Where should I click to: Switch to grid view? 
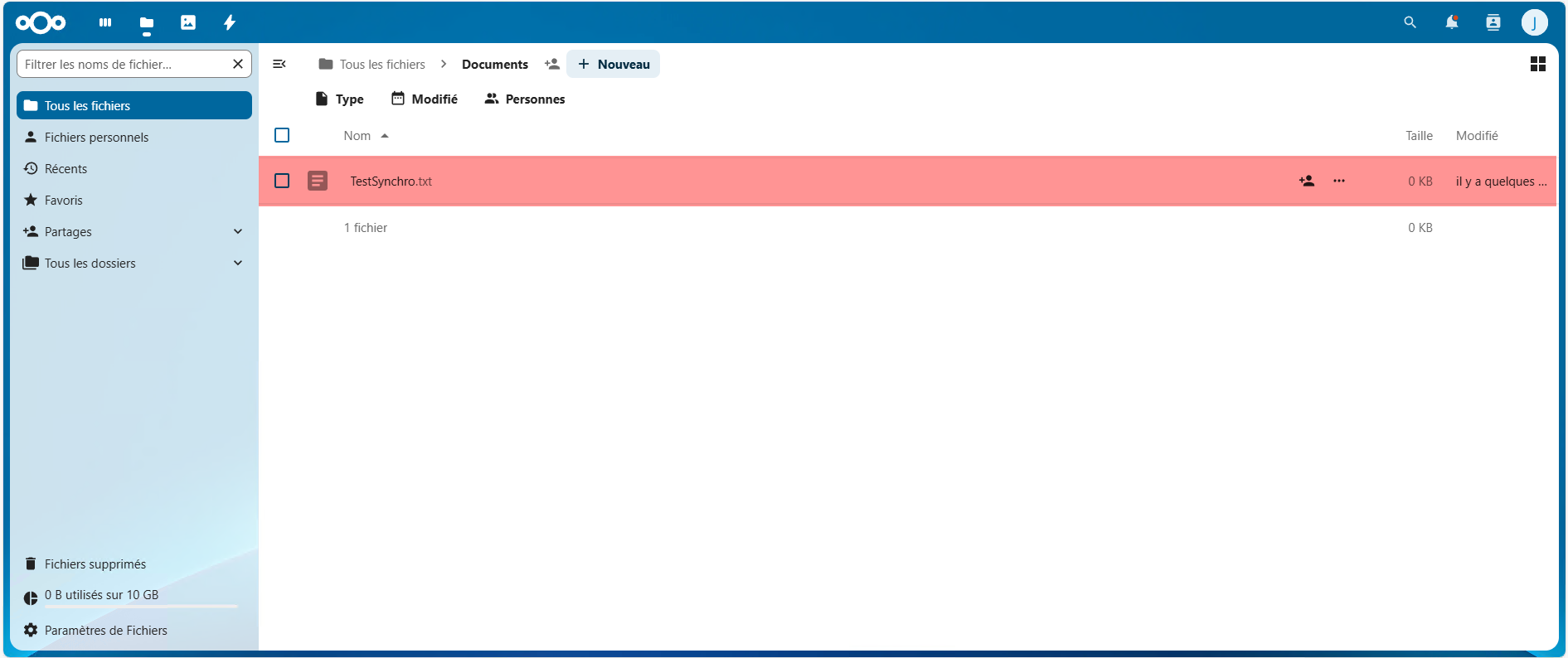(x=1537, y=64)
